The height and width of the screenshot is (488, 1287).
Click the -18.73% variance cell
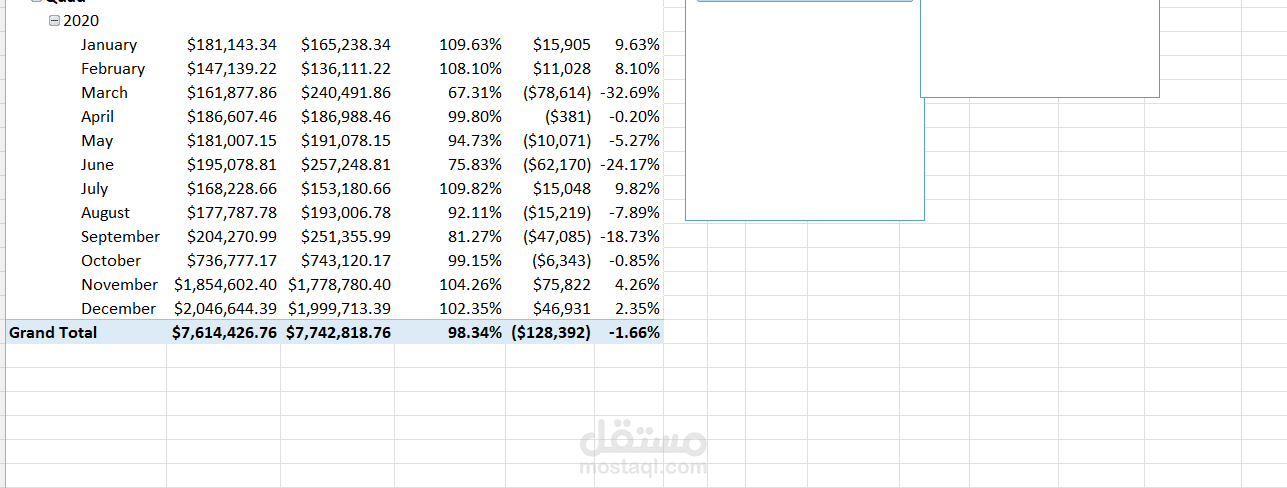630,237
